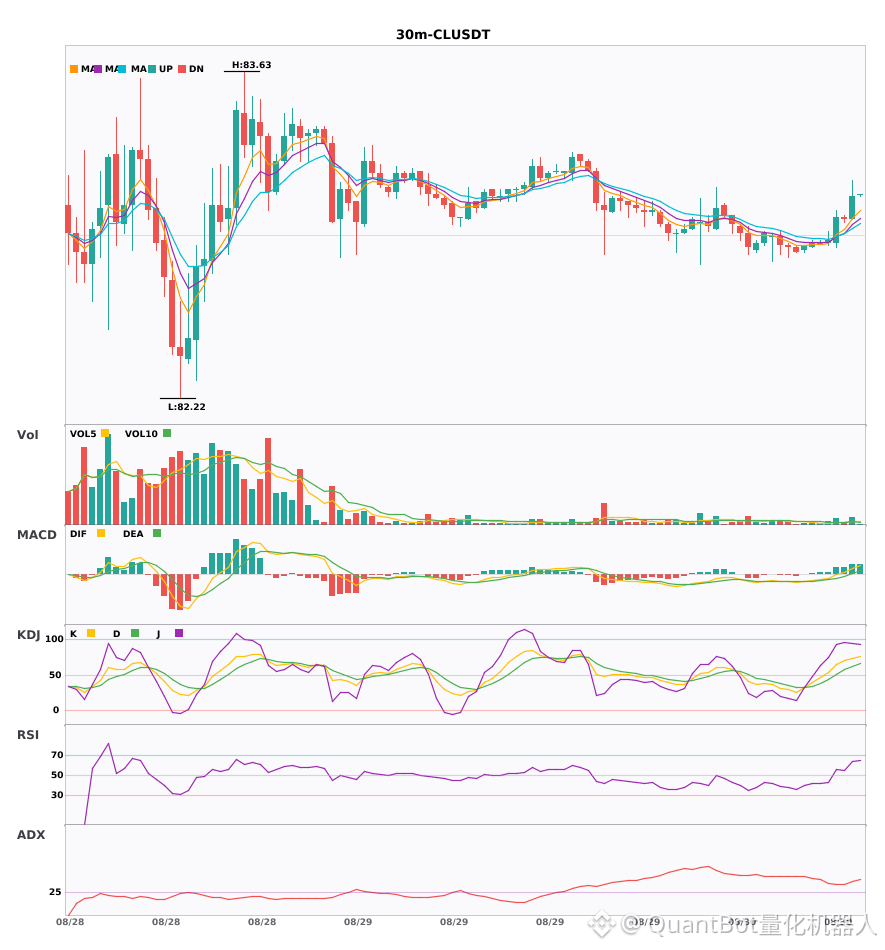Select the MACD panel label

click(36, 535)
